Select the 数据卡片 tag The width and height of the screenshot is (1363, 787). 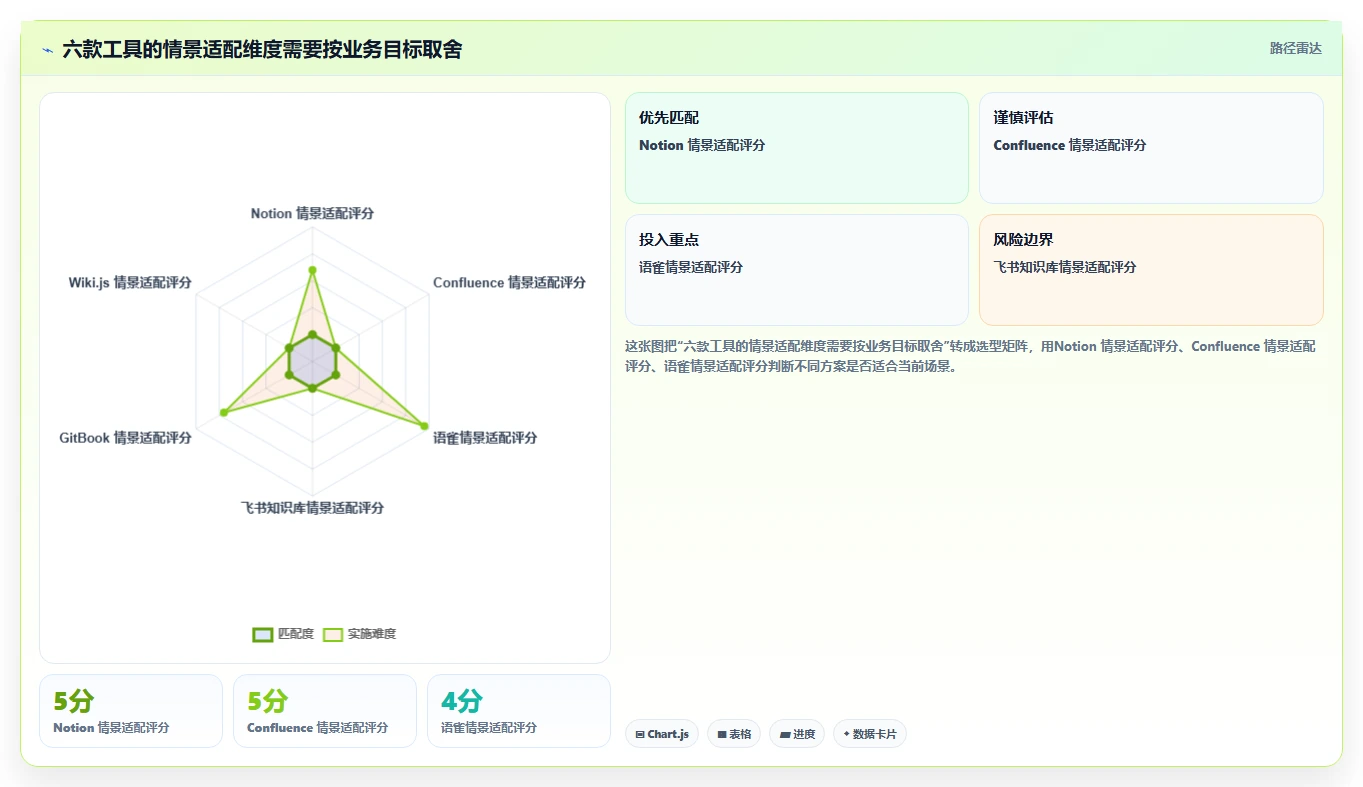(x=870, y=734)
